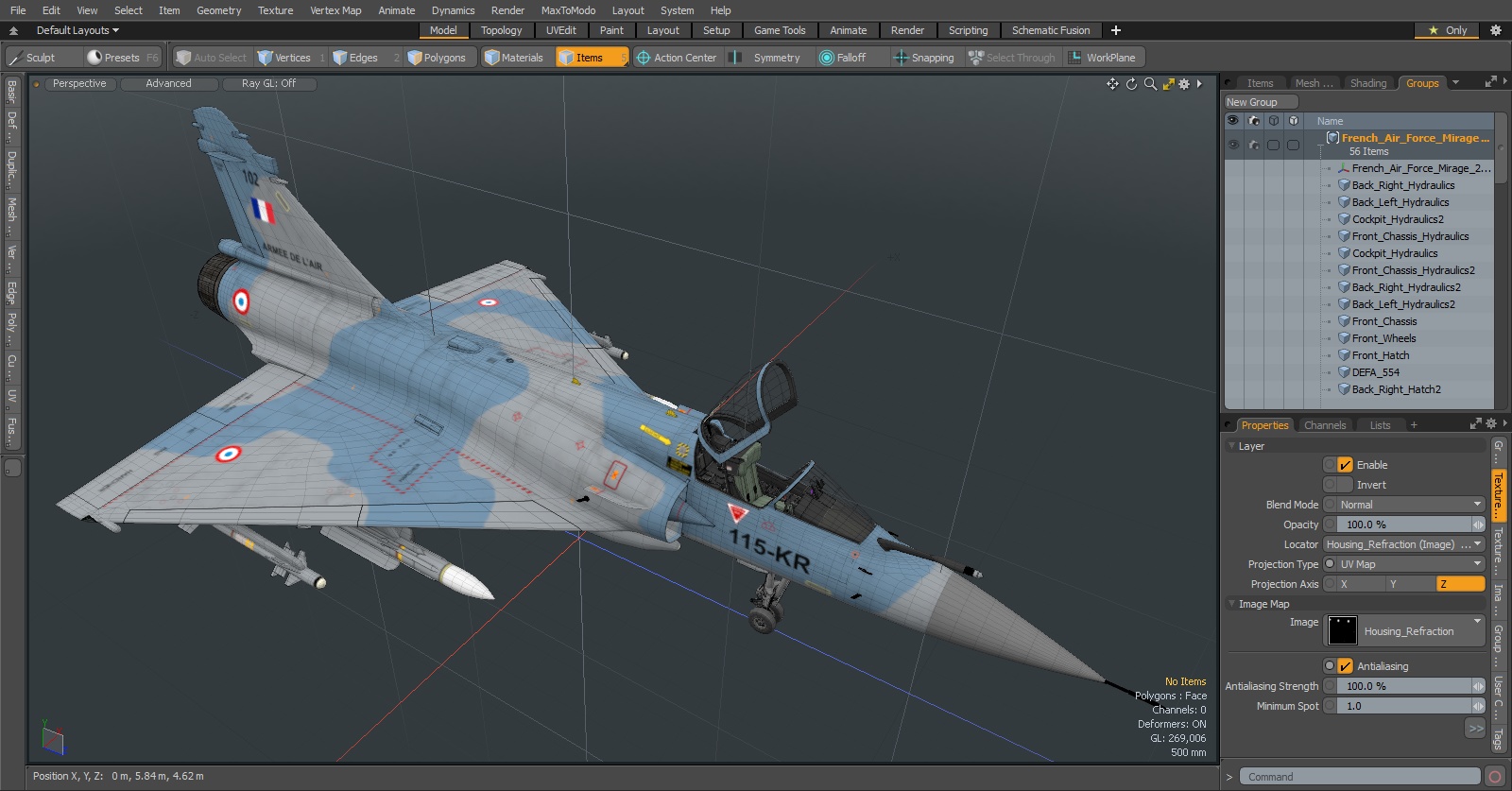Activate Items selection mode
This screenshot has width=1512, height=791.
(592, 58)
